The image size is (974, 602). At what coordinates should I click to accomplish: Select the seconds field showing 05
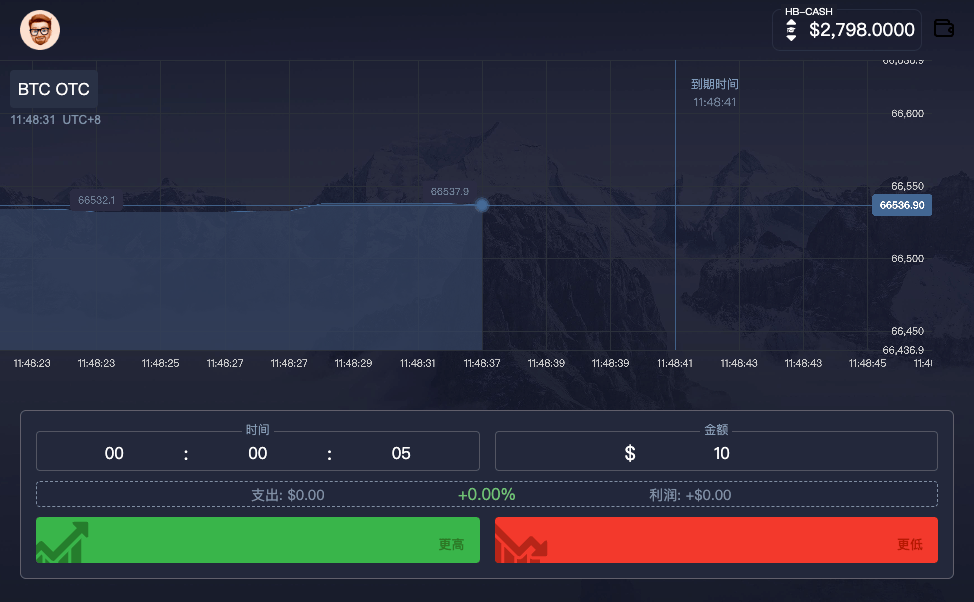401,454
